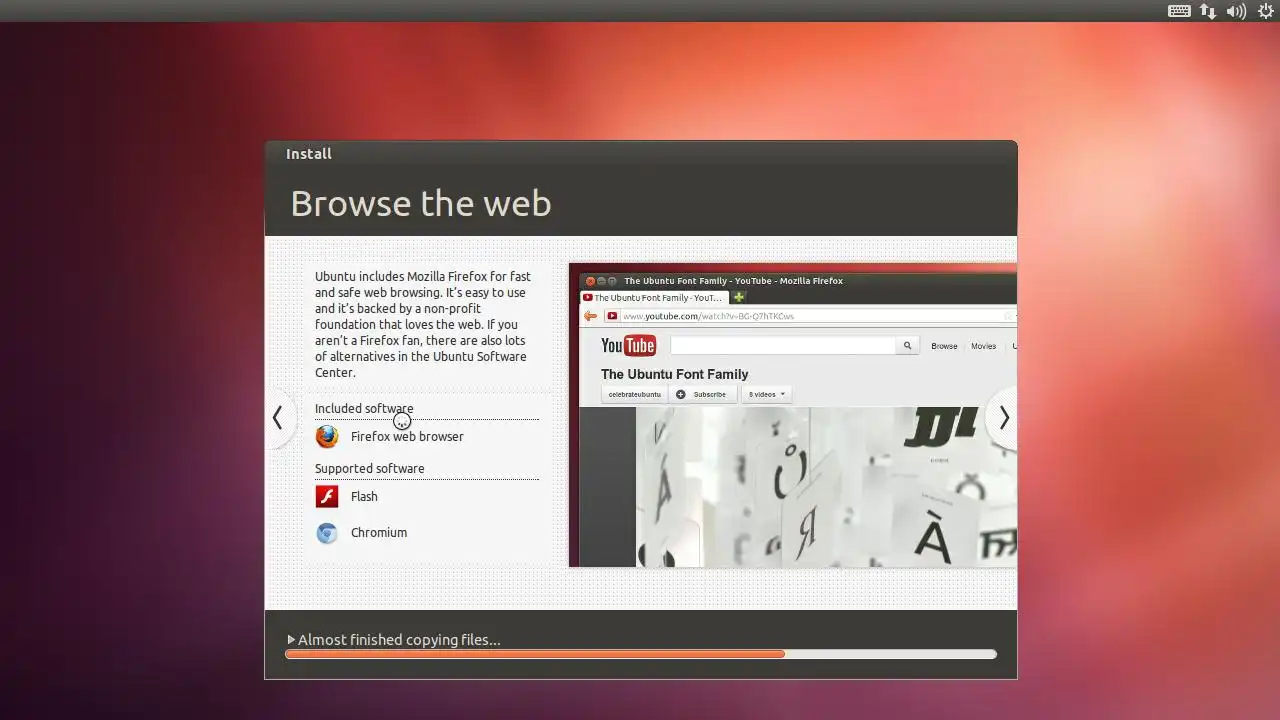The image size is (1280, 720).
Task: Click 'The Ubuntu Font Family' video title
Action: coord(675,374)
